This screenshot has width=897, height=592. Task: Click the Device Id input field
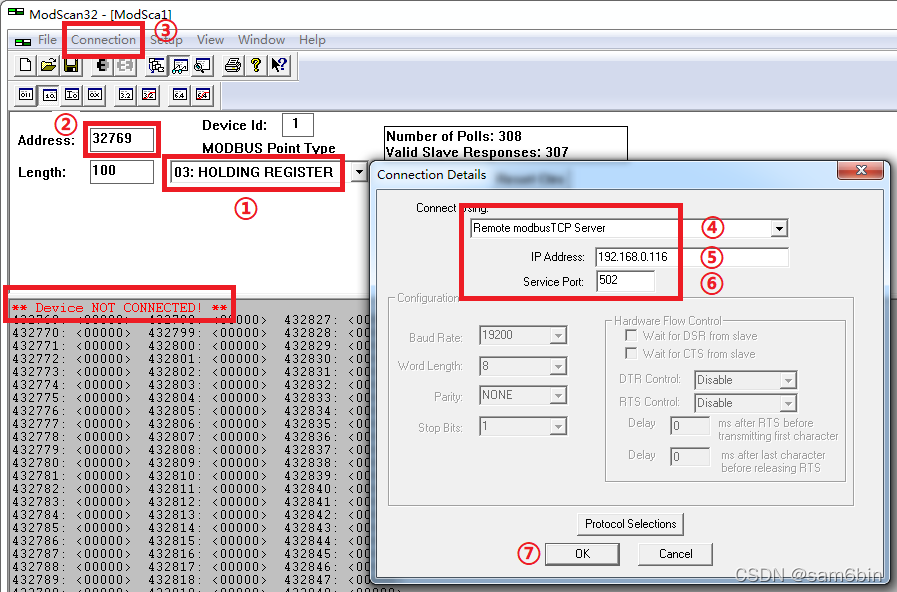pos(297,124)
